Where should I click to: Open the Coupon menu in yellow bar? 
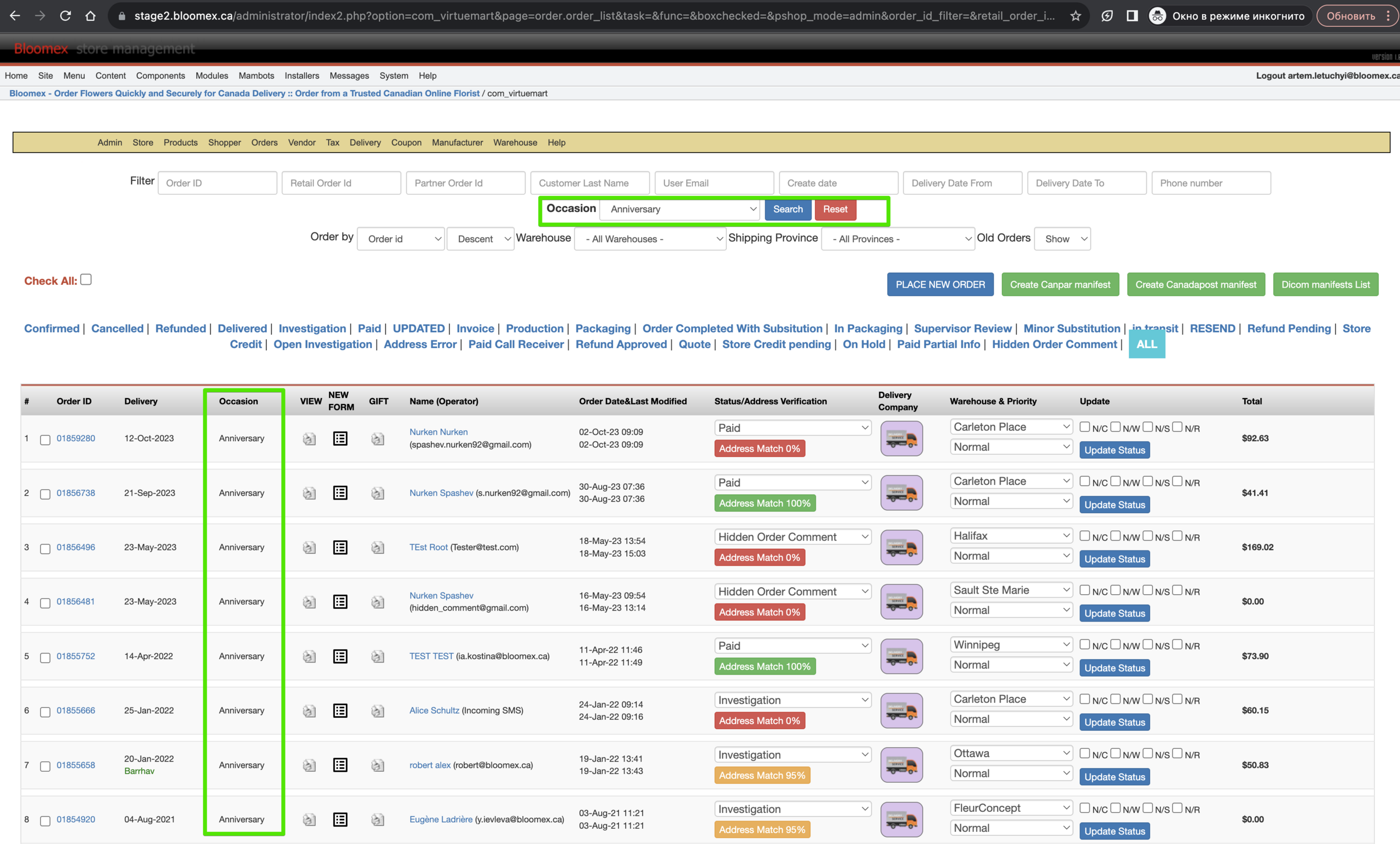pos(406,143)
